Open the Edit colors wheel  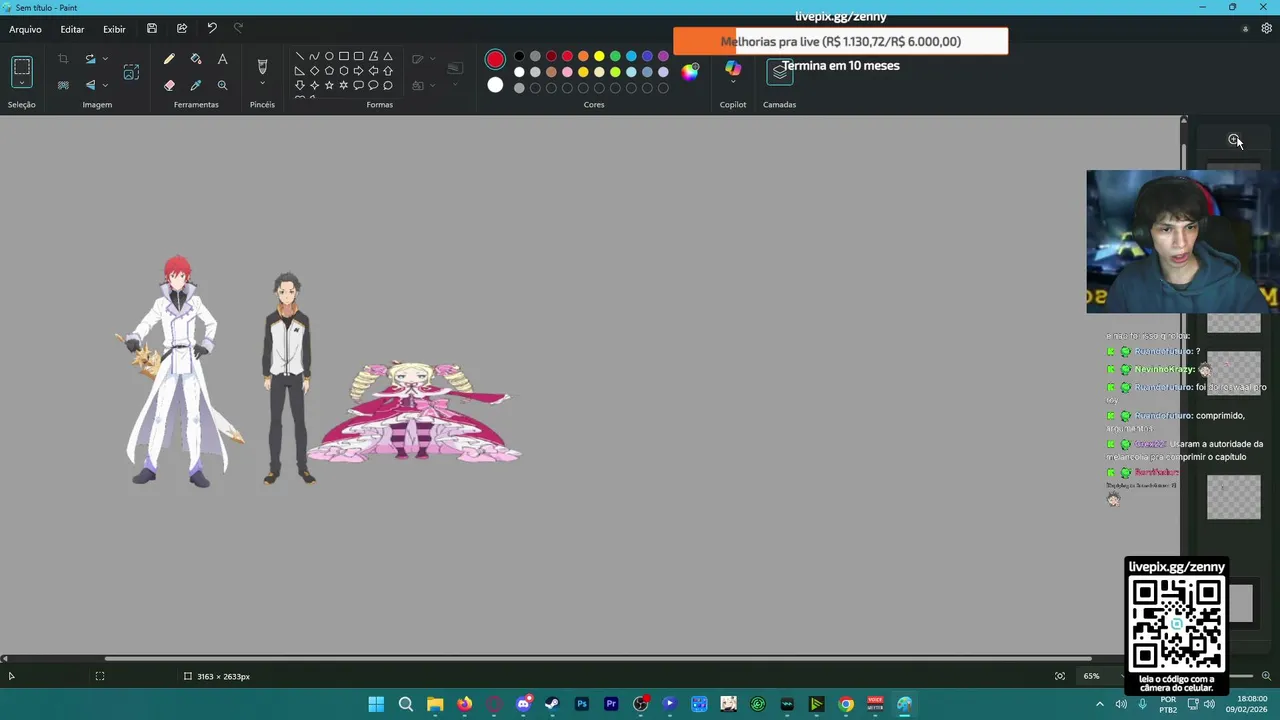pyautogui.click(x=690, y=71)
